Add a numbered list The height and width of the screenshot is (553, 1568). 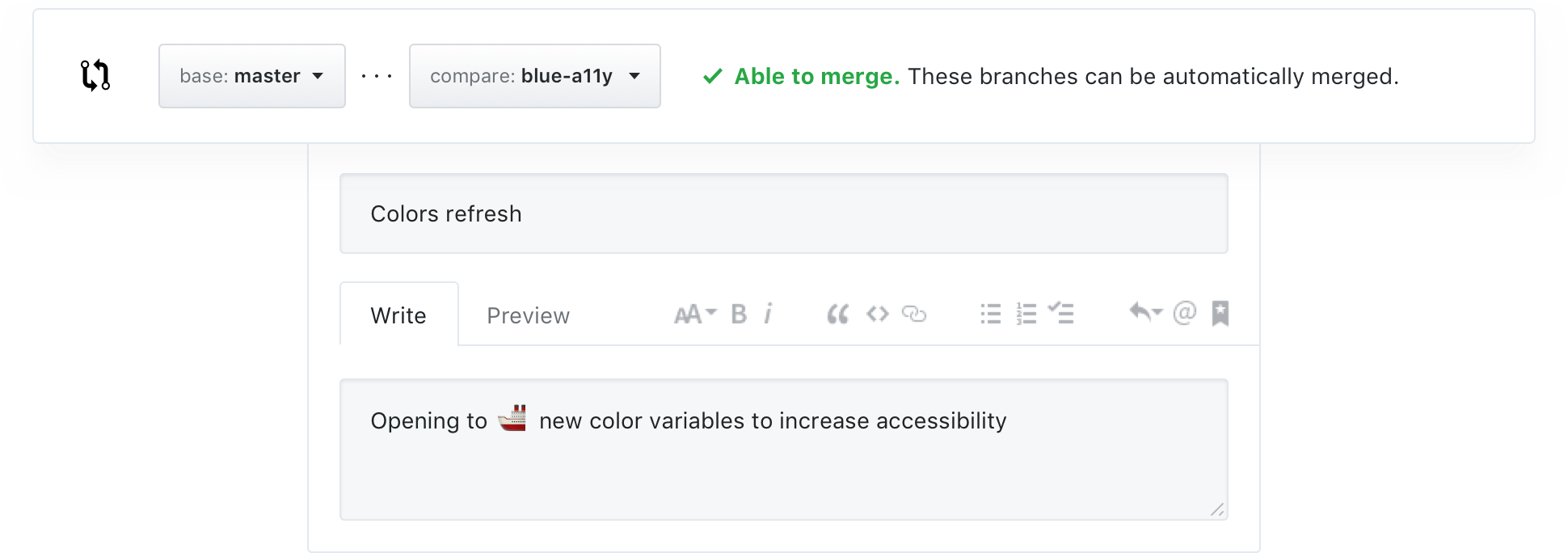pos(1026,314)
